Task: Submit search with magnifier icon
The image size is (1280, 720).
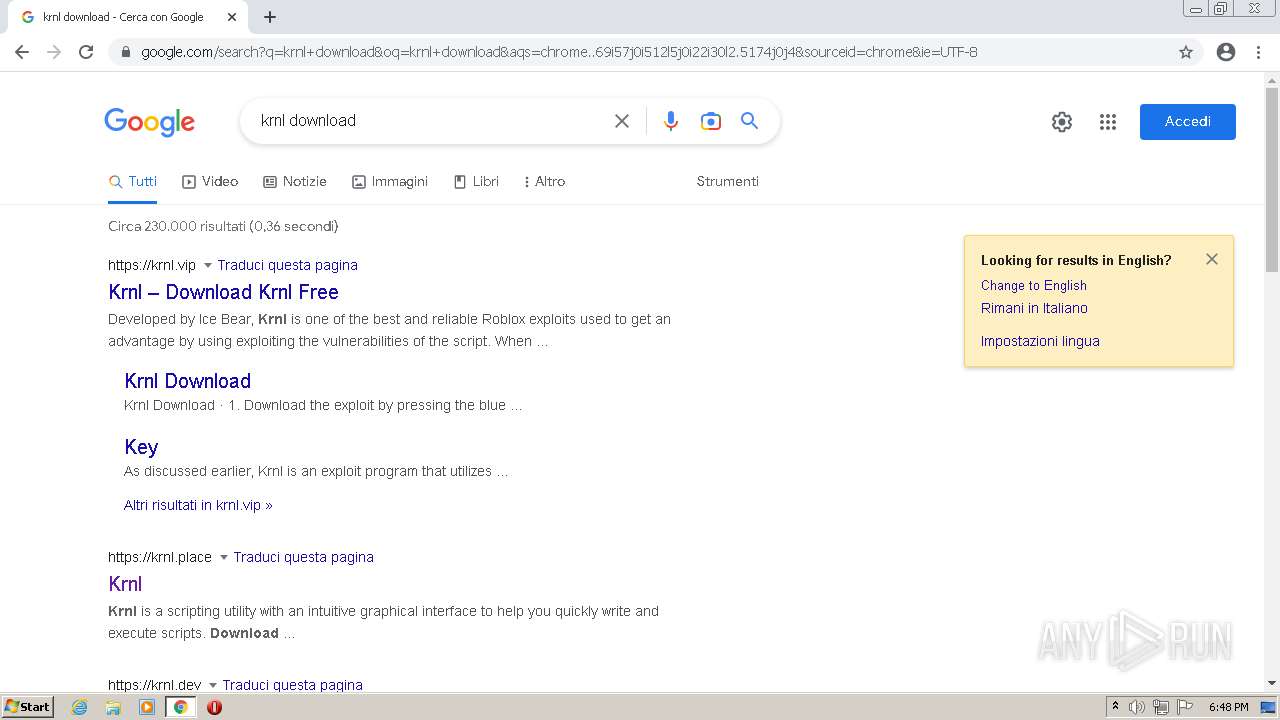Action: click(749, 121)
